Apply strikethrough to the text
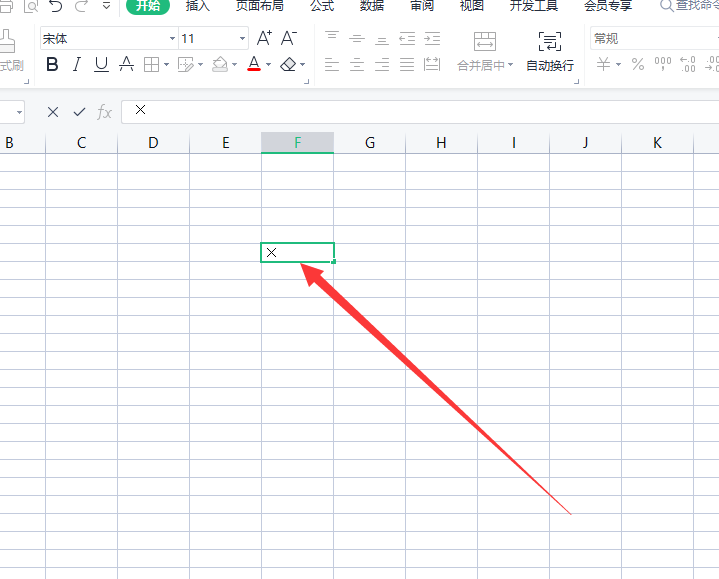719x579 pixels. coord(126,65)
